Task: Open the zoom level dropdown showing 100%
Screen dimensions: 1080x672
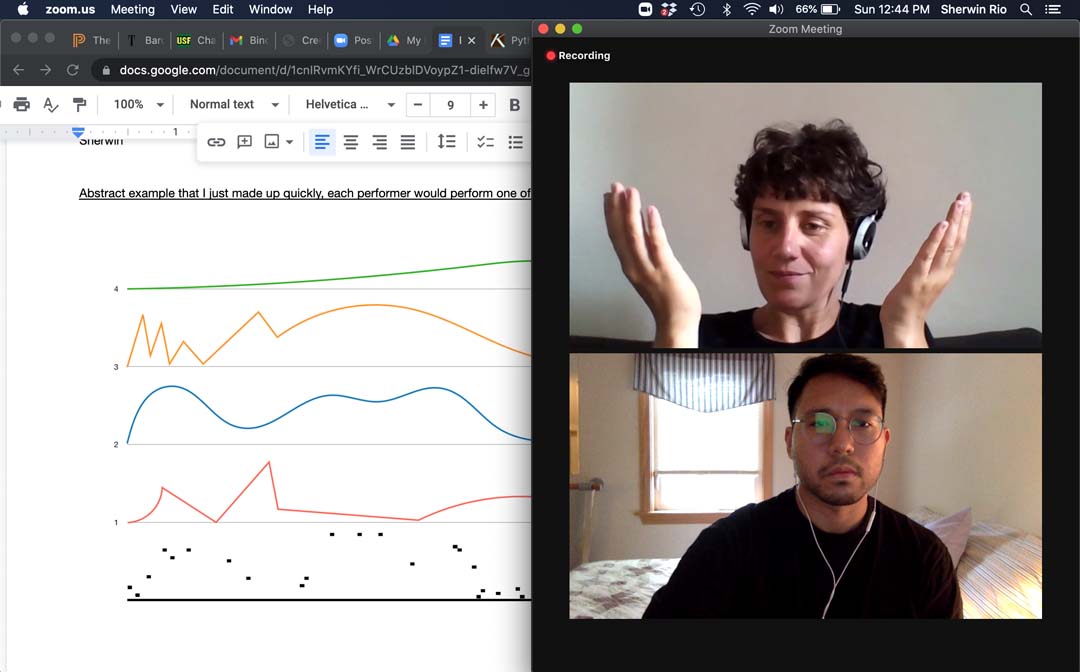Action: point(139,105)
